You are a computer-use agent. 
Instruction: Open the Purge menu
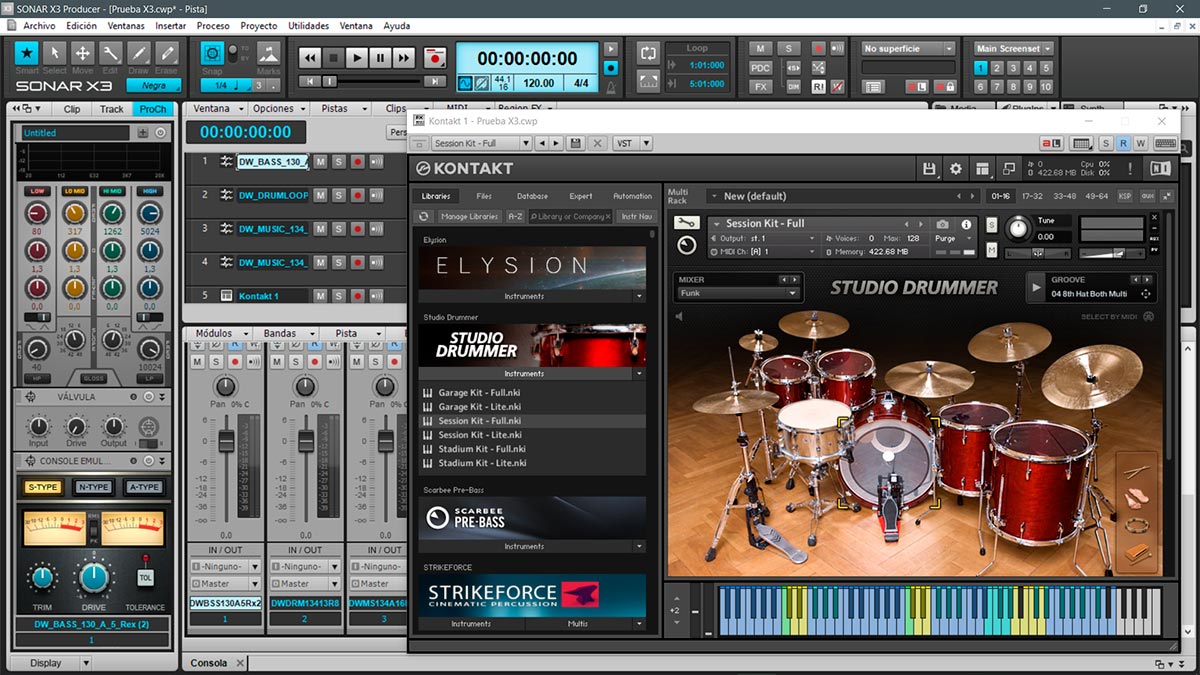945,239
